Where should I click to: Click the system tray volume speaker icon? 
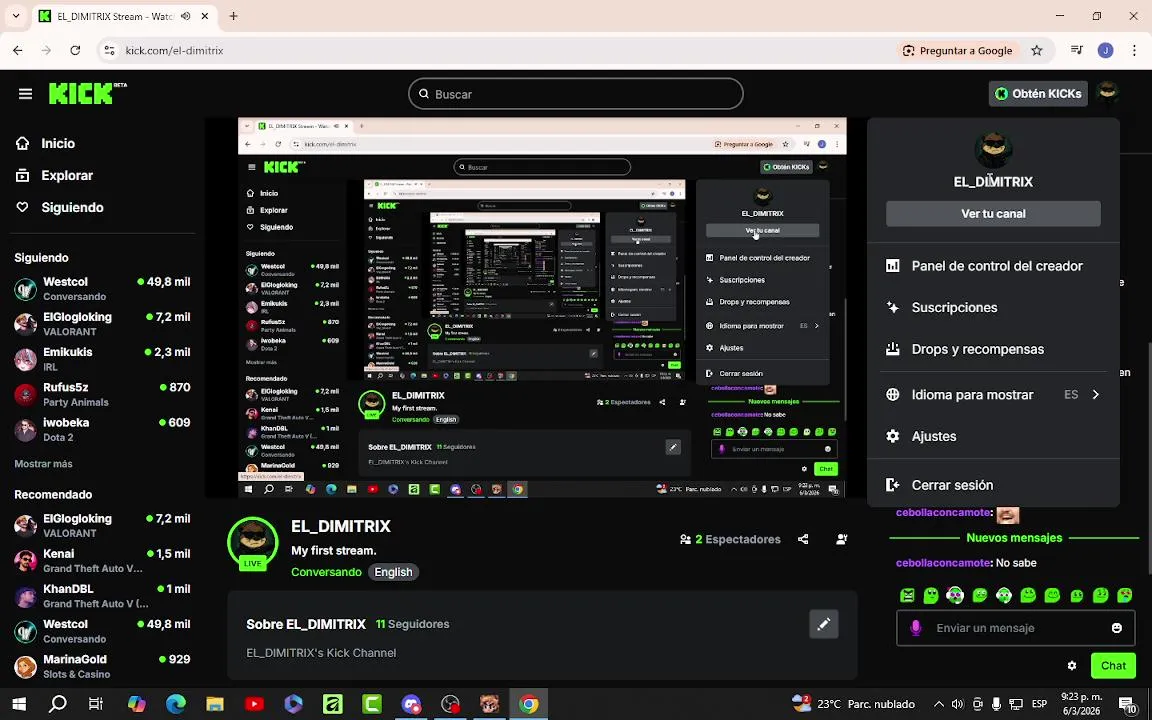tap(957, 705)
